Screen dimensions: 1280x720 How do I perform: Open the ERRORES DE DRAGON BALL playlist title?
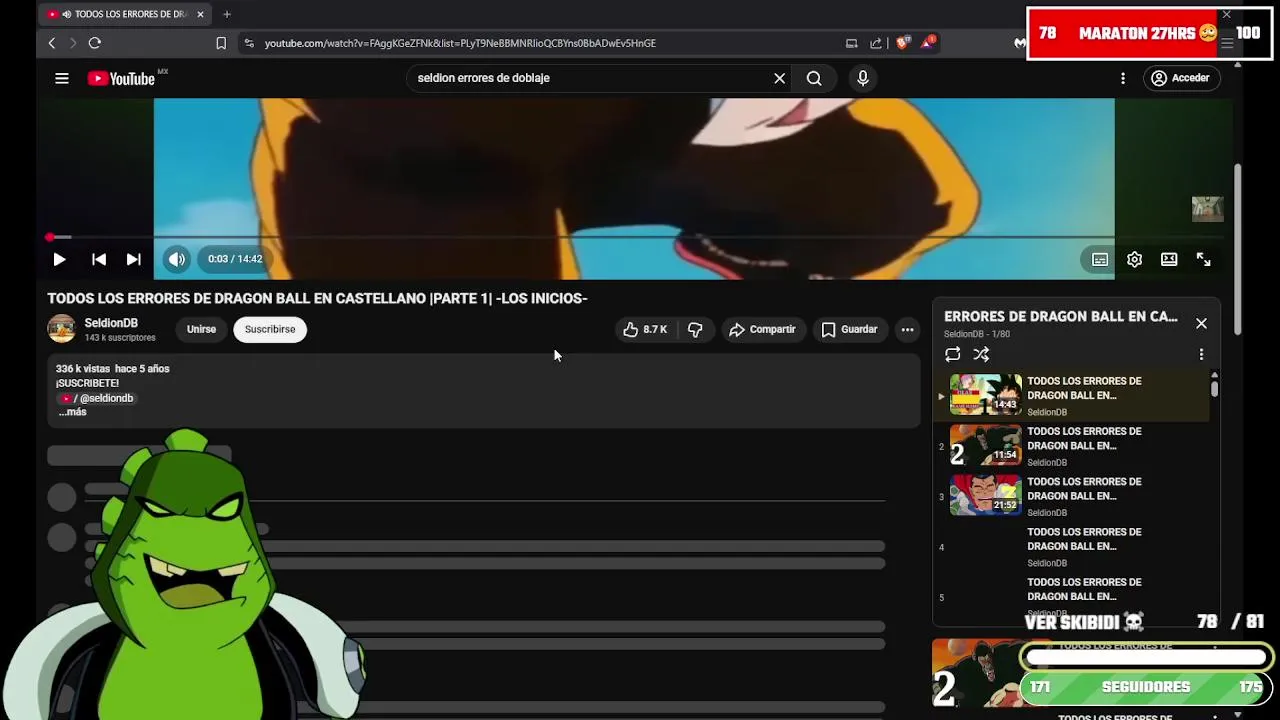pyautogui.click(x=1061, y=316)
